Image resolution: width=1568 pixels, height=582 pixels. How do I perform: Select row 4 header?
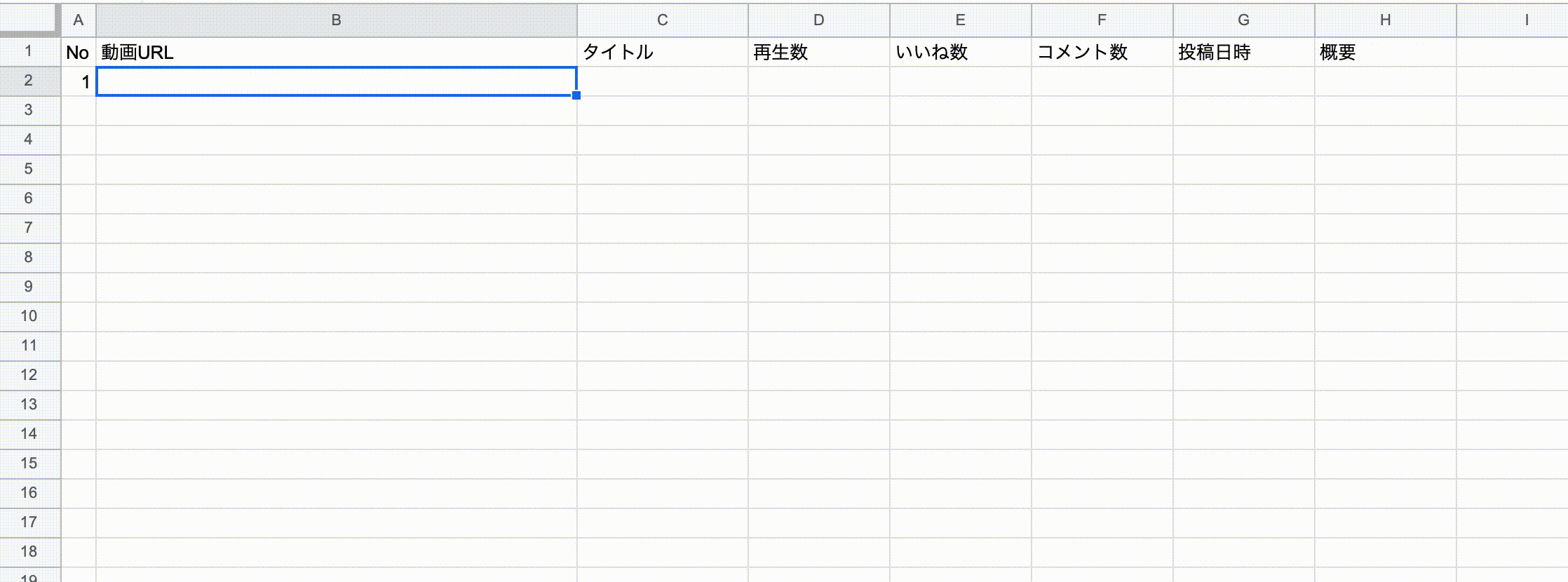tap(30, 140)
